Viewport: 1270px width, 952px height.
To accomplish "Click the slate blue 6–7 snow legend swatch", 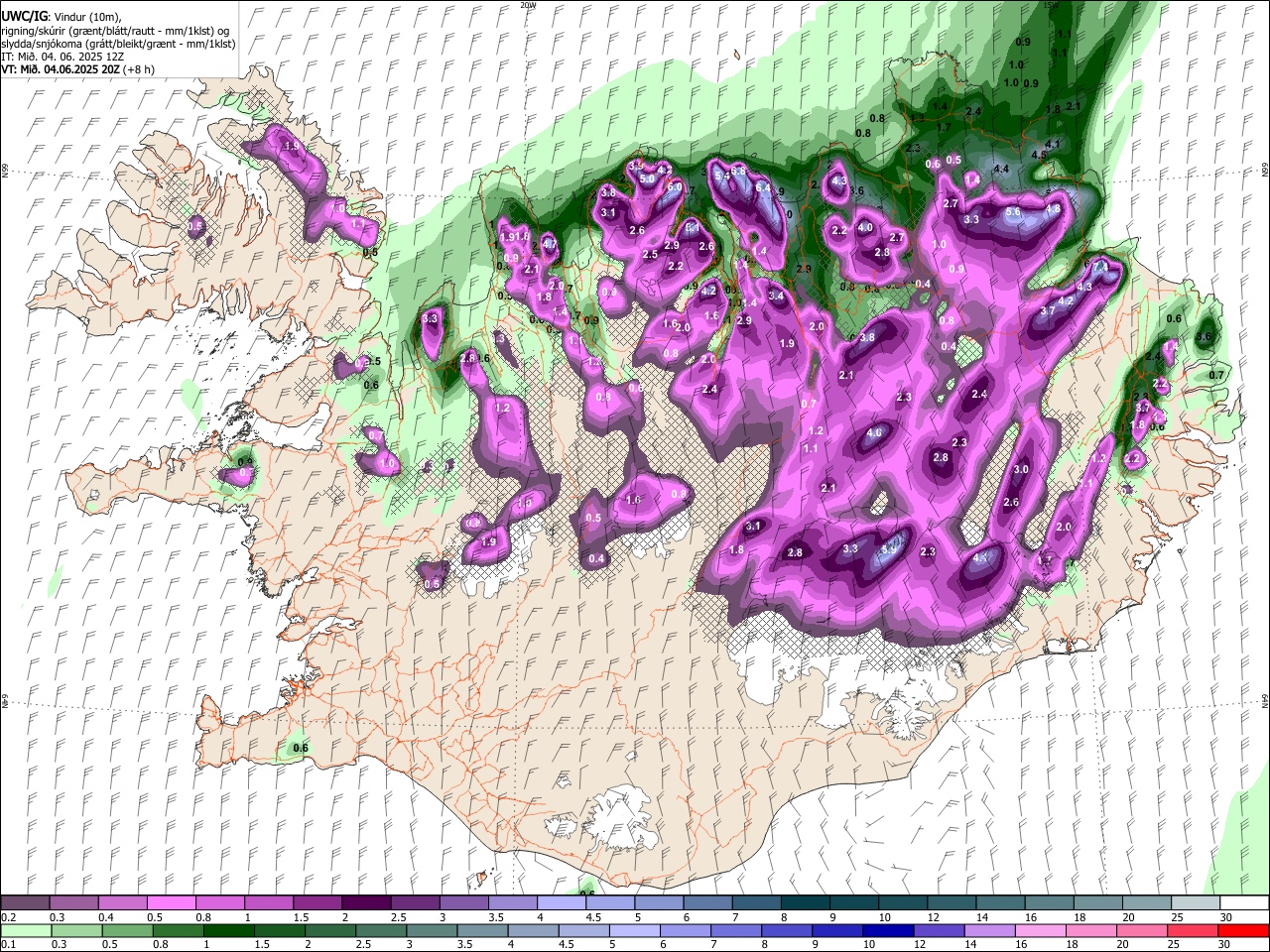I will coord(707,902).
